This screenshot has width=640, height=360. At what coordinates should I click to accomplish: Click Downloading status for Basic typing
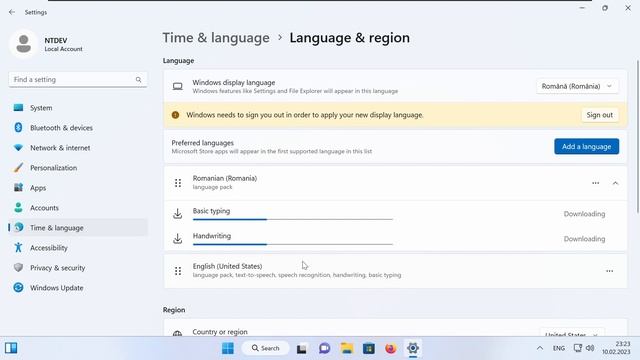(584, 214)
